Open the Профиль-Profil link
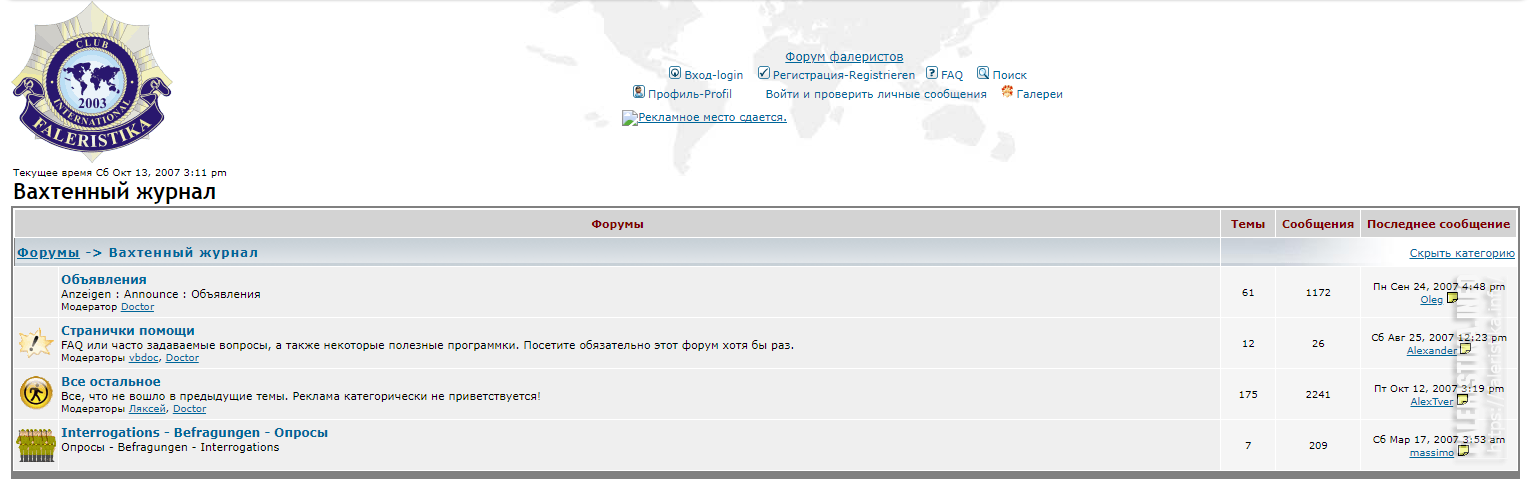 click(690, 94)
